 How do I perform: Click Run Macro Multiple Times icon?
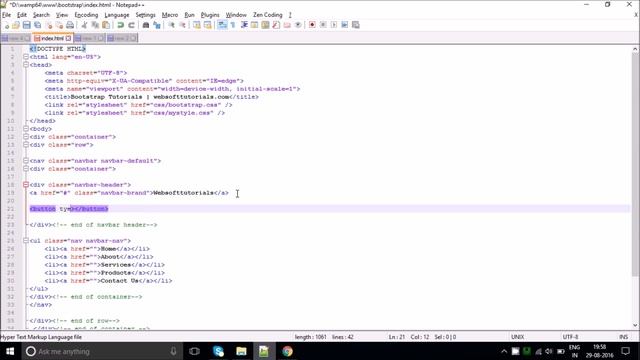coord(344,25)
